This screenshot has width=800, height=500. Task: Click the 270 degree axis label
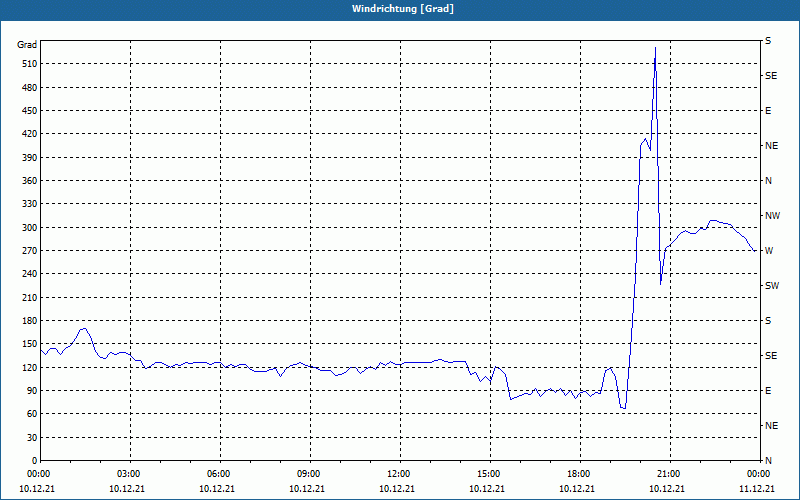coord(29,251)
